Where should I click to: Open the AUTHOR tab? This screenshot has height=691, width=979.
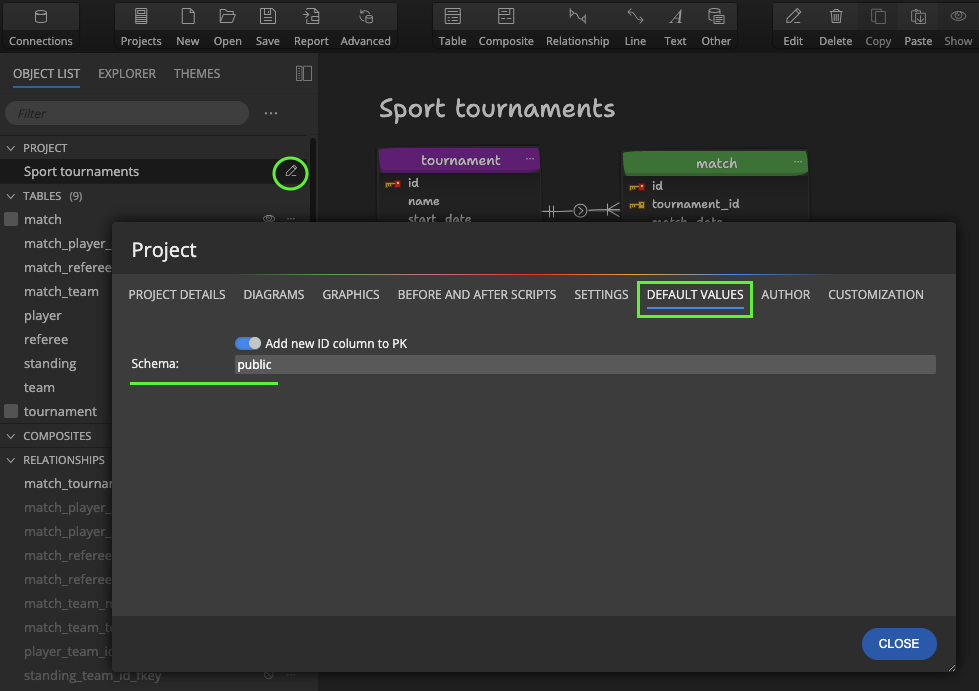click(785, 295)
